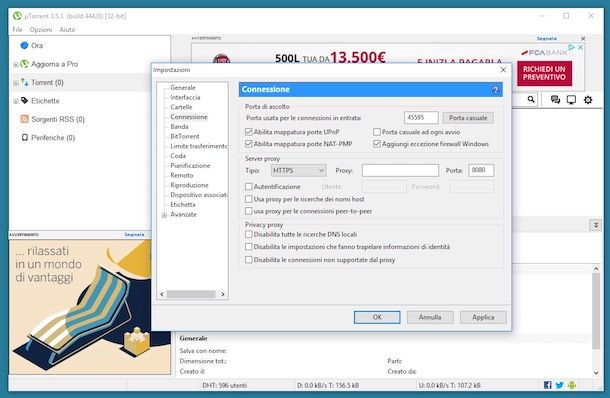Image resolution: width=610 pixels, height=398 pixels.
Task: Check usa proxy per le connessioni peer-to-peer
Action: pyautogui.click(x=249, y=211)
